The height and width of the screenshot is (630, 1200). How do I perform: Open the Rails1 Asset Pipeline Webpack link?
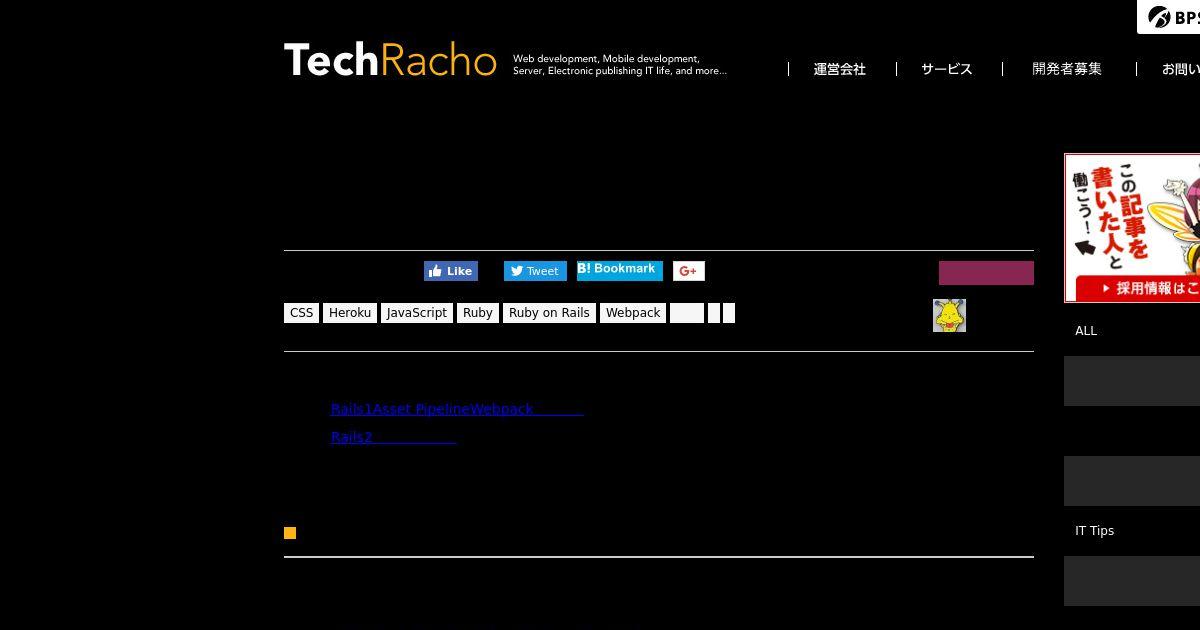pos(457,409)
